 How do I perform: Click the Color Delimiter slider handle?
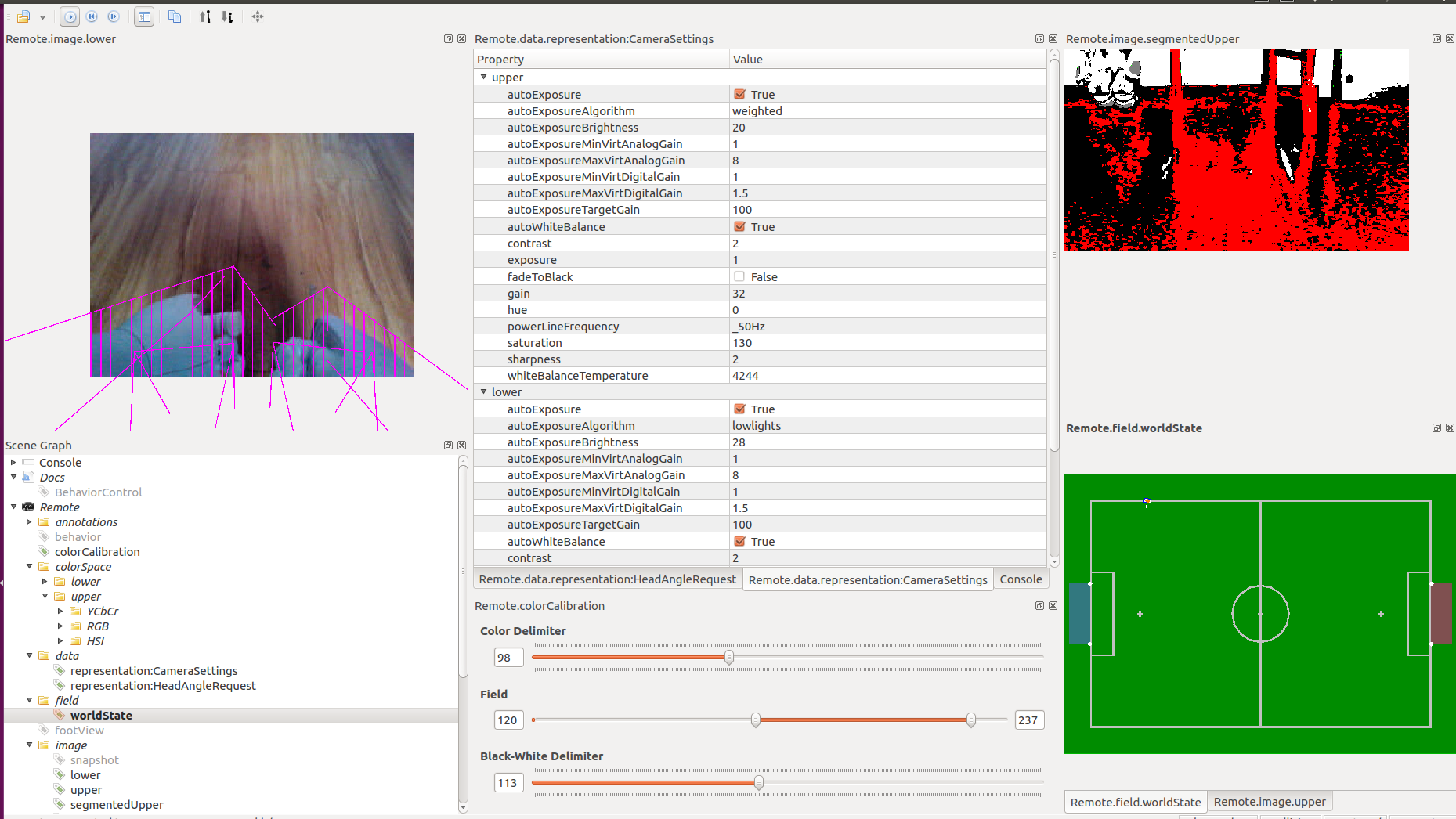[x=729, y=658]
